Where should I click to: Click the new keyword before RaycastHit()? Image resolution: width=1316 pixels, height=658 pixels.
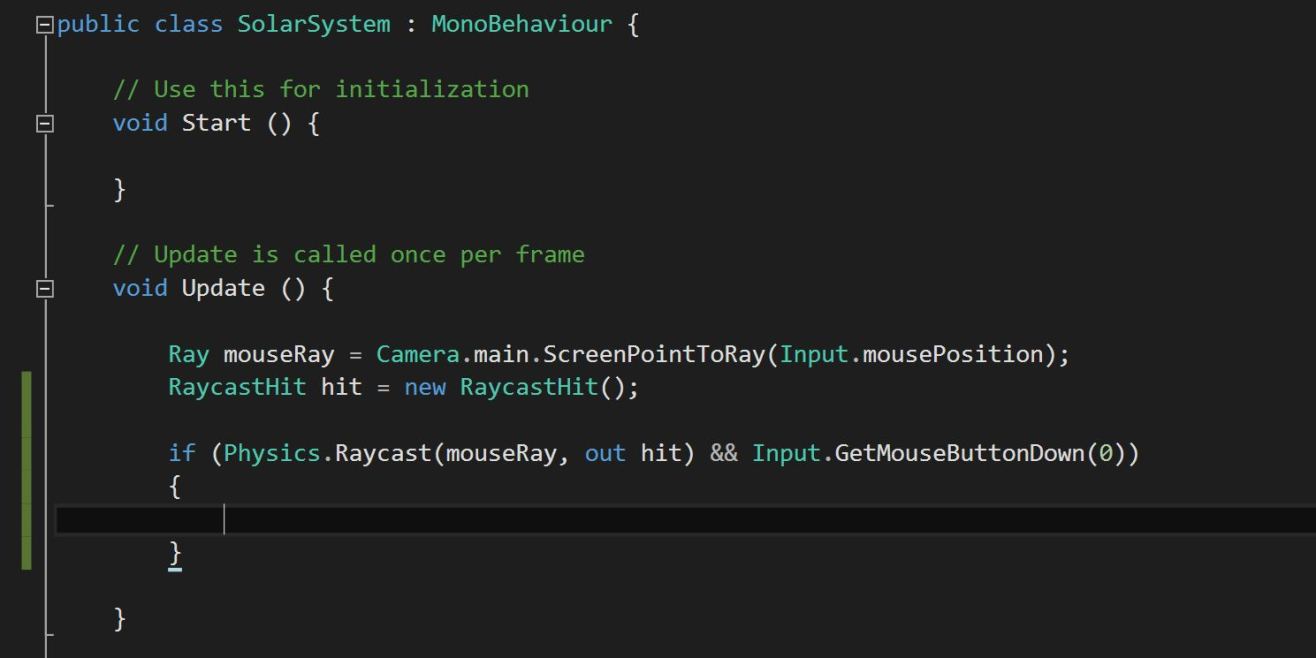point(425,387)
